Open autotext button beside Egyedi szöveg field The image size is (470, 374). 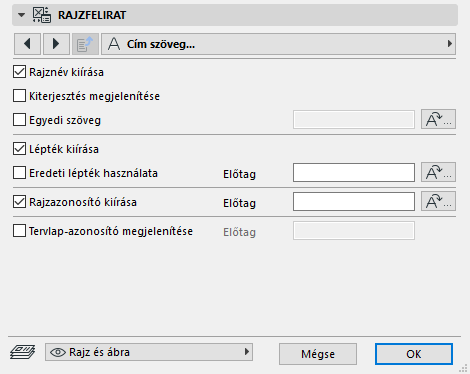[438, 119]
